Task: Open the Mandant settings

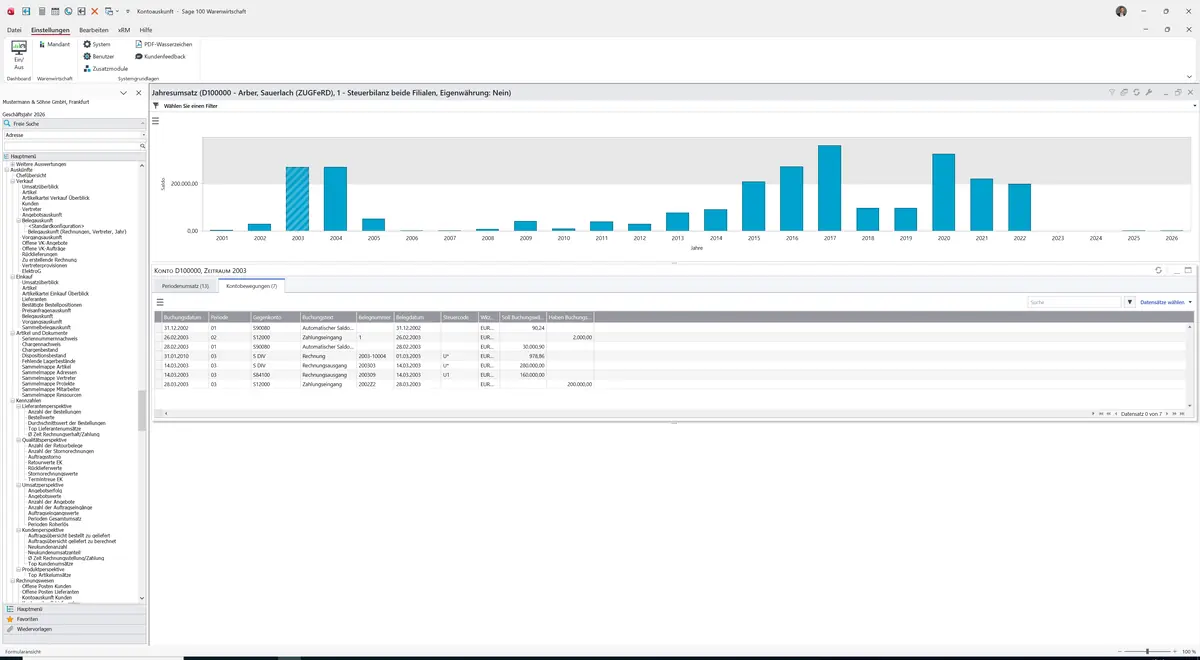Action: [x=54, y=45]
